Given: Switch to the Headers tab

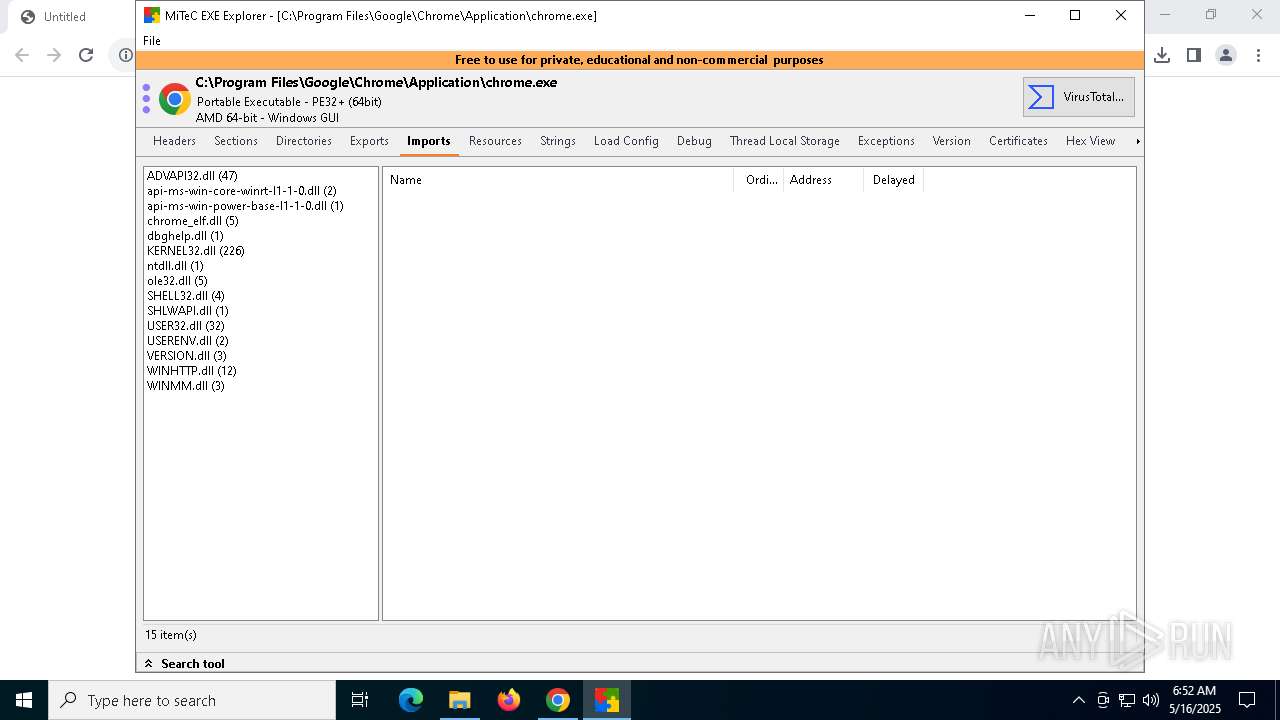Looking at the screenshot, I should click(x=175, y=141).
